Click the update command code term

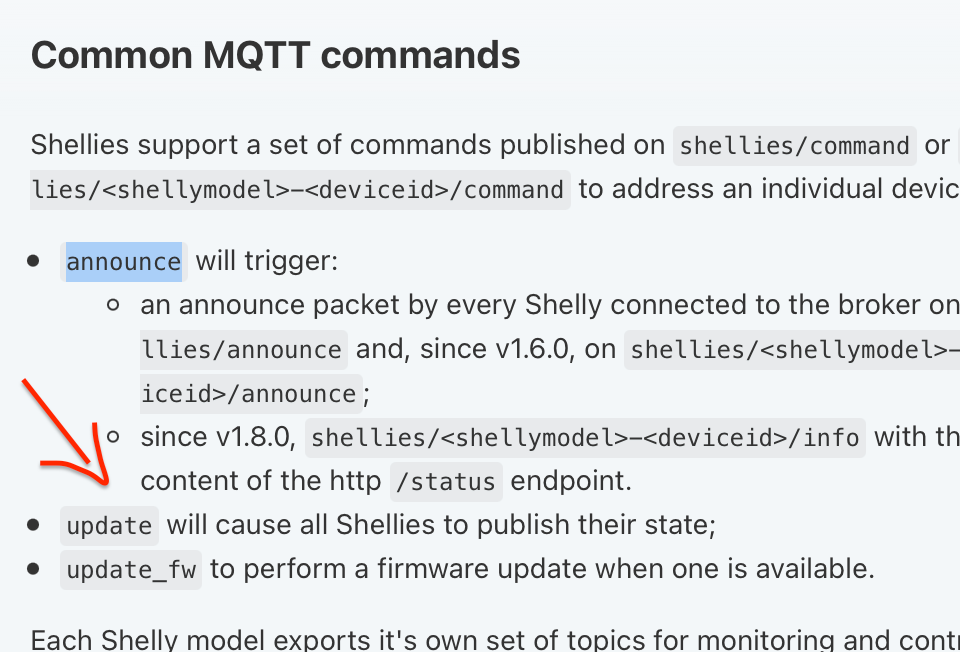110,525
